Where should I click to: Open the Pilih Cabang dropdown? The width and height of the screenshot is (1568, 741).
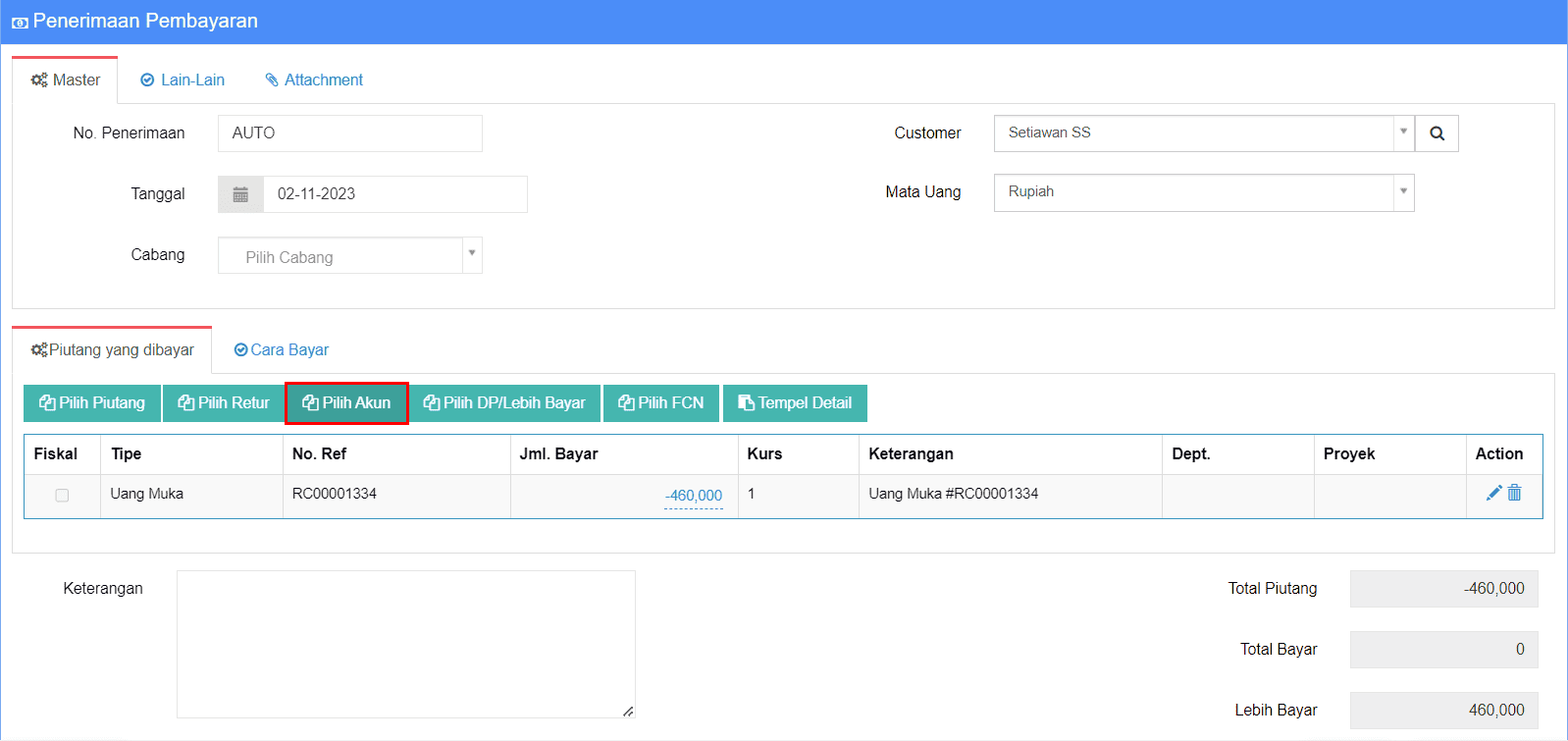coord(350,256)
